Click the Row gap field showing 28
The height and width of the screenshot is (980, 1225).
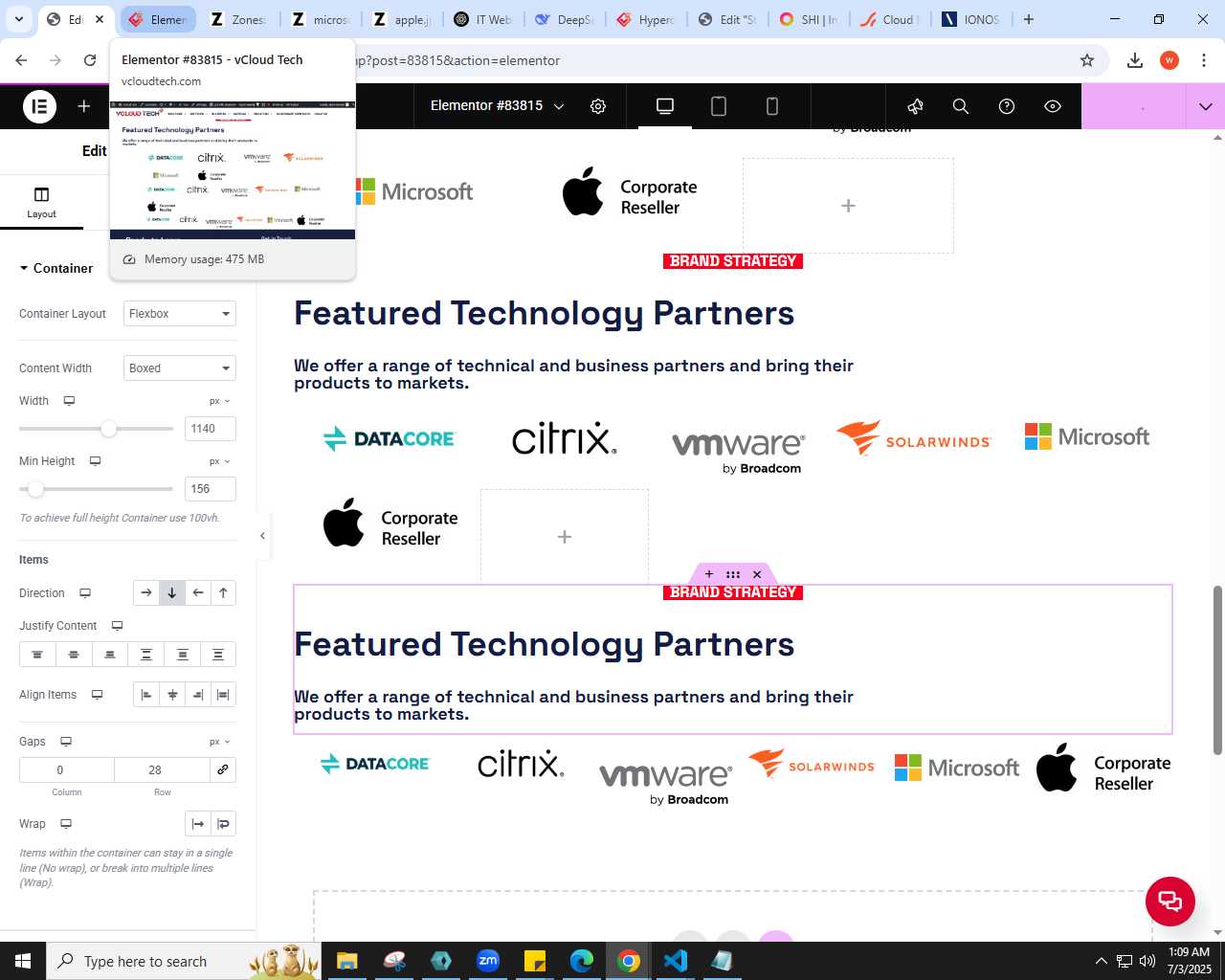(x=162, y=770)
